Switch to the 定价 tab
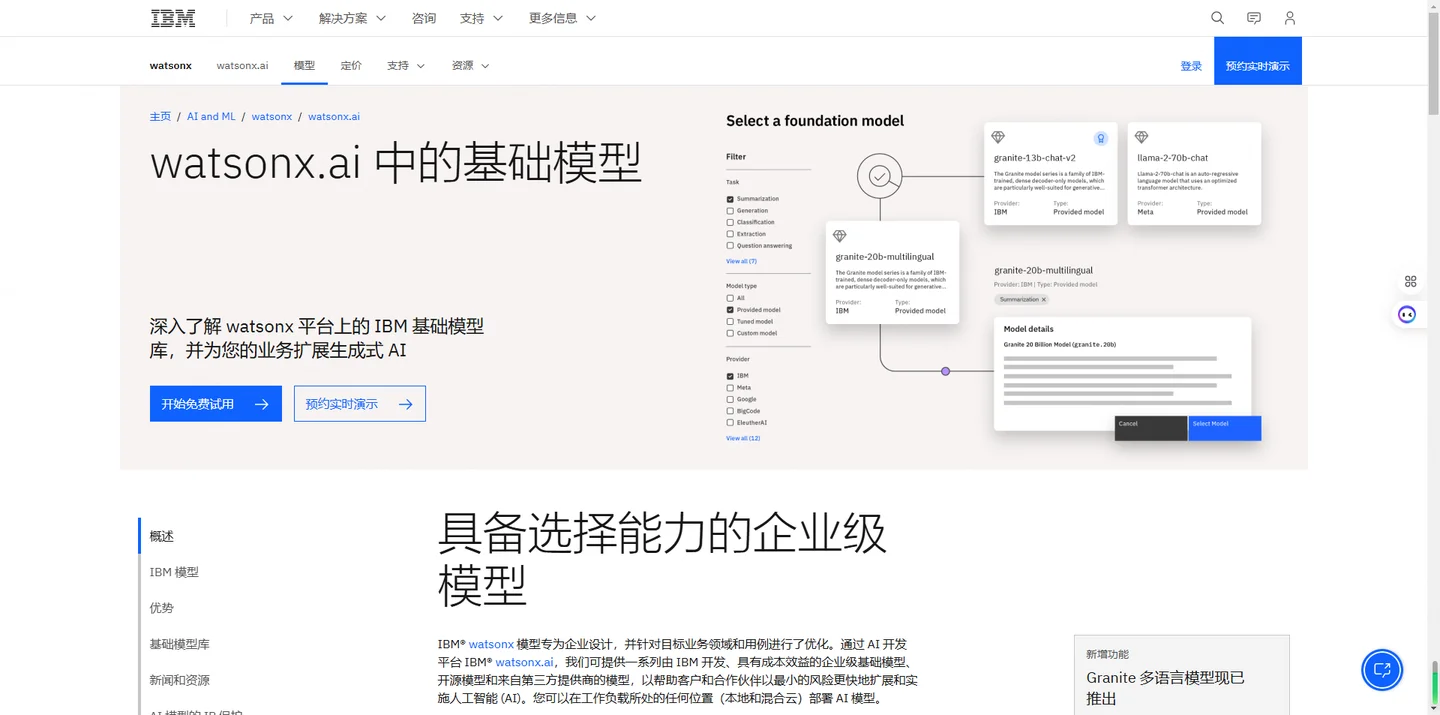1440x715 pixels. (x=351, y=66)
